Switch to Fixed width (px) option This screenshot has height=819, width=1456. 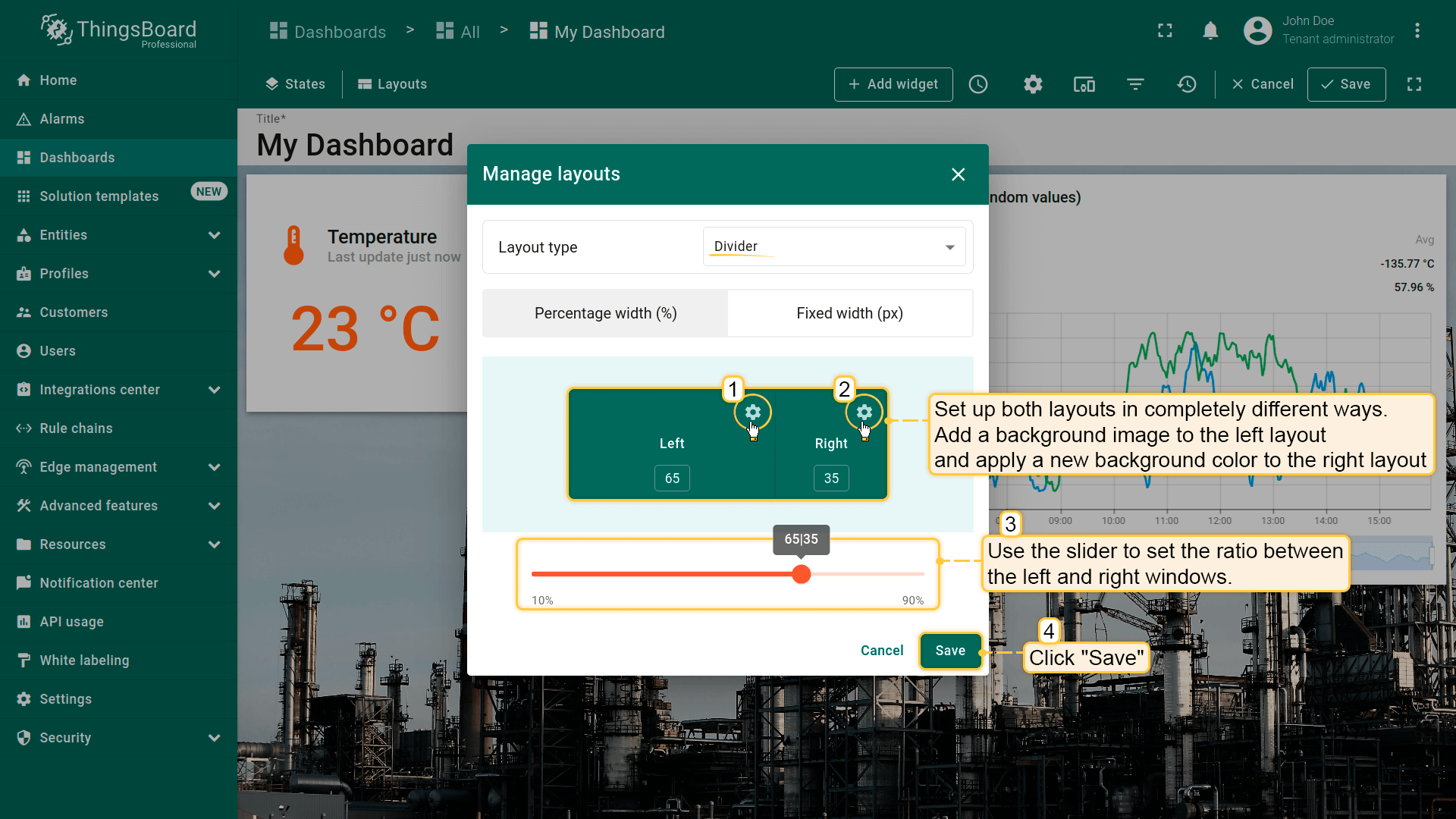click(x=849, y=313)
